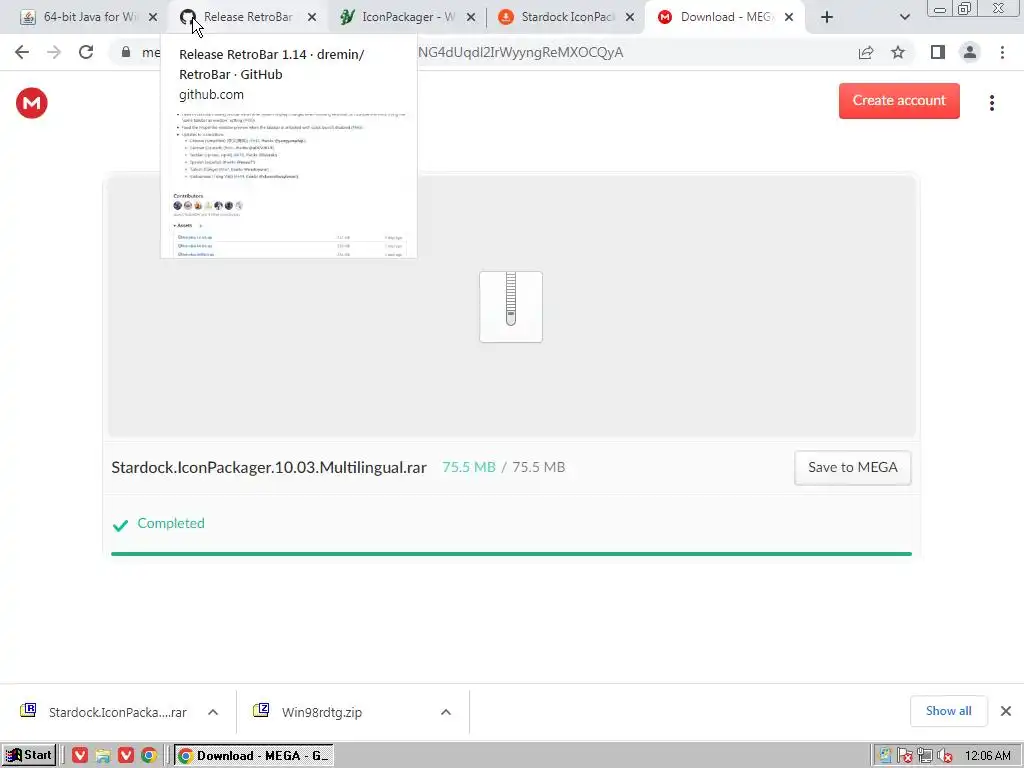Click the 12:06 AM clock
Image resolution: width=1024 pixels, height=768 pixels.
coord(987,756)
